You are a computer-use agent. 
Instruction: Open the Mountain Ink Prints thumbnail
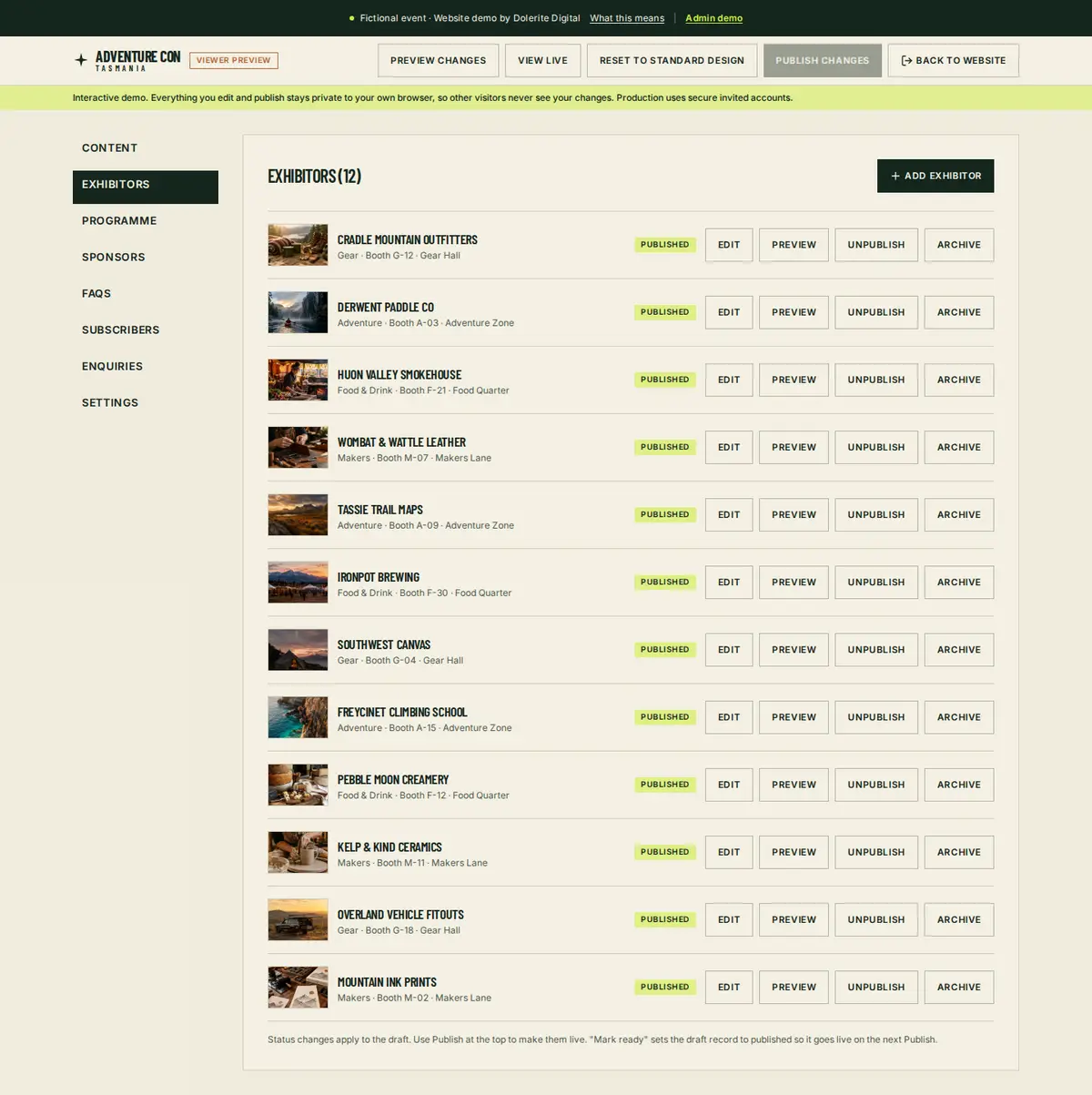point(298,987)
